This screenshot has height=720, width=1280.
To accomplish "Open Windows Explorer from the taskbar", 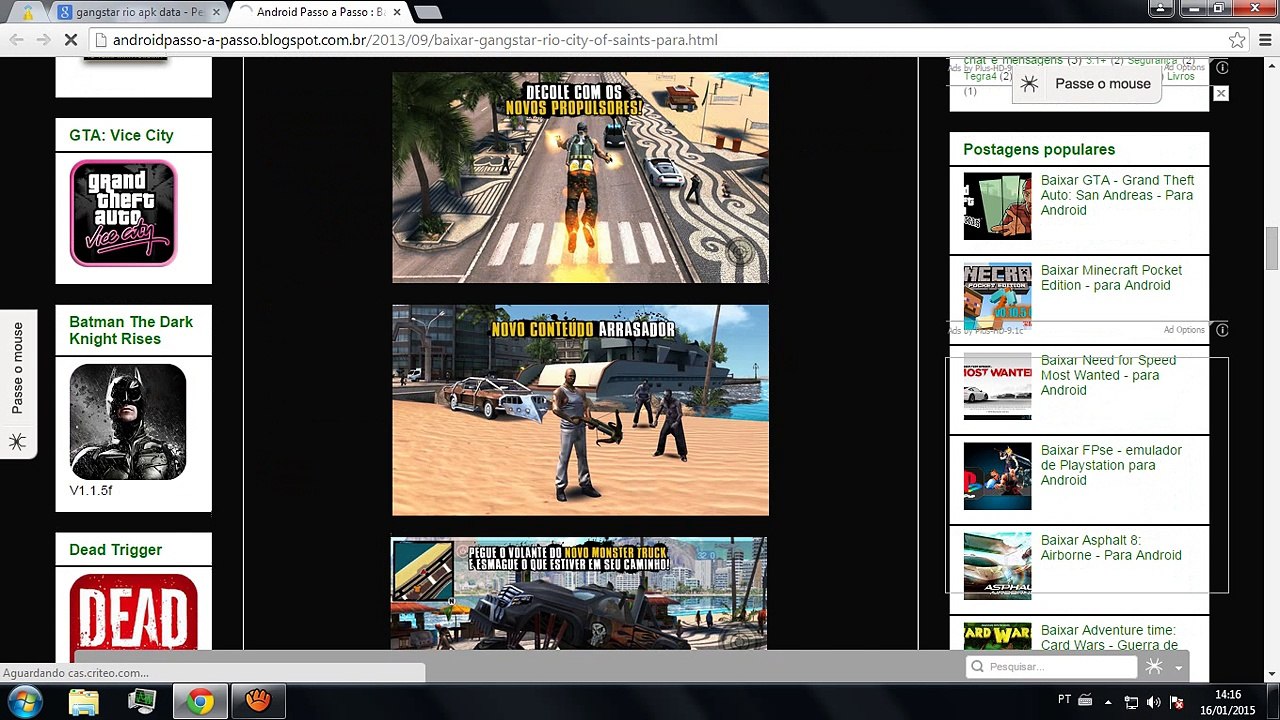I will [x=84, y=702].
